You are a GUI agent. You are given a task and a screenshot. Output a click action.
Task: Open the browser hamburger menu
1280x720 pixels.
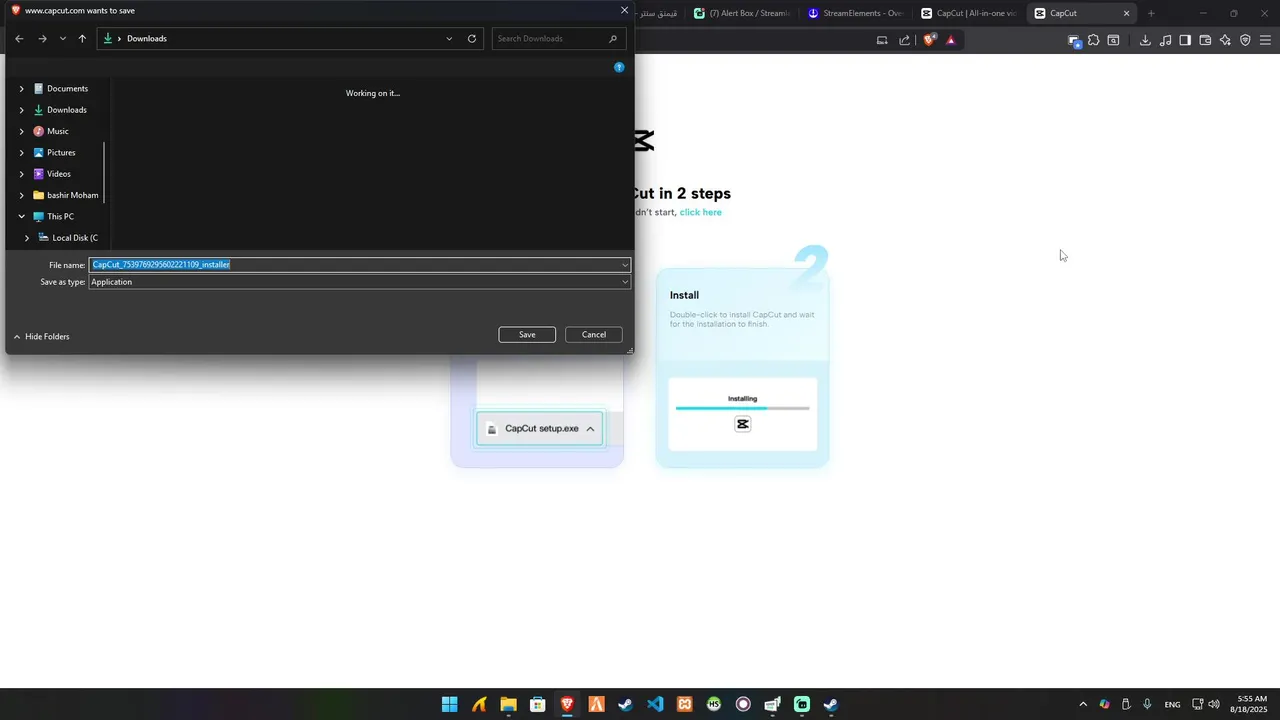(x=1265, y=40)
